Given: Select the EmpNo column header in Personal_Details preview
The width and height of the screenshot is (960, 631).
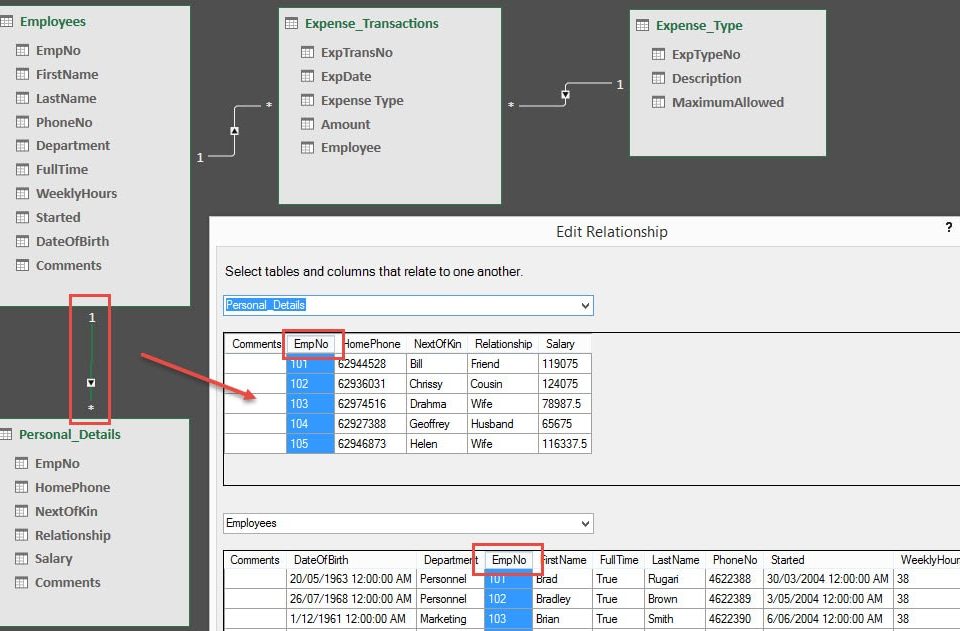Looking at the screenshot, I should pyautogui.click(x=311, y=344).
